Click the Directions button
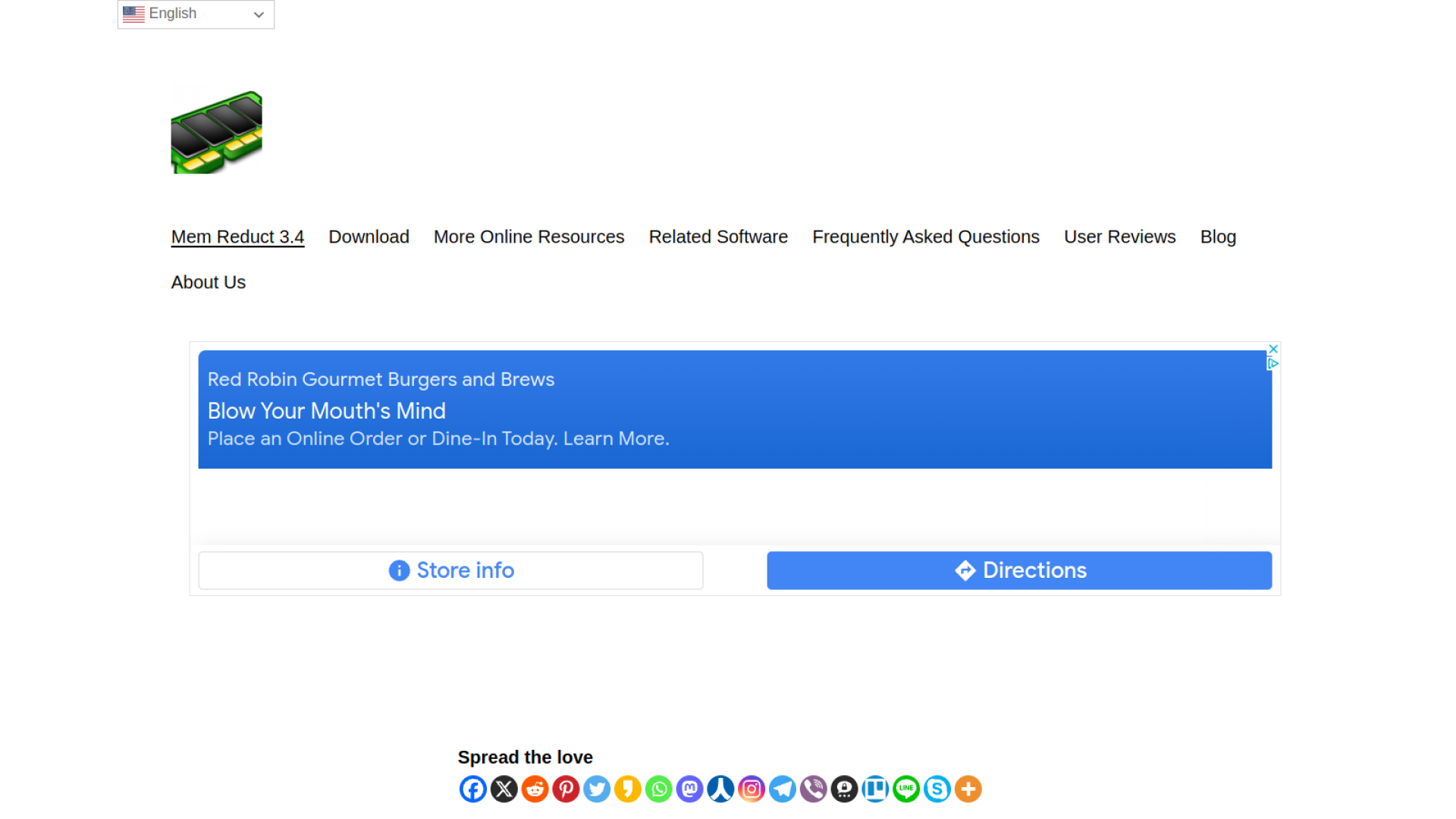The image size is (1456, 819). point(1019,570)
